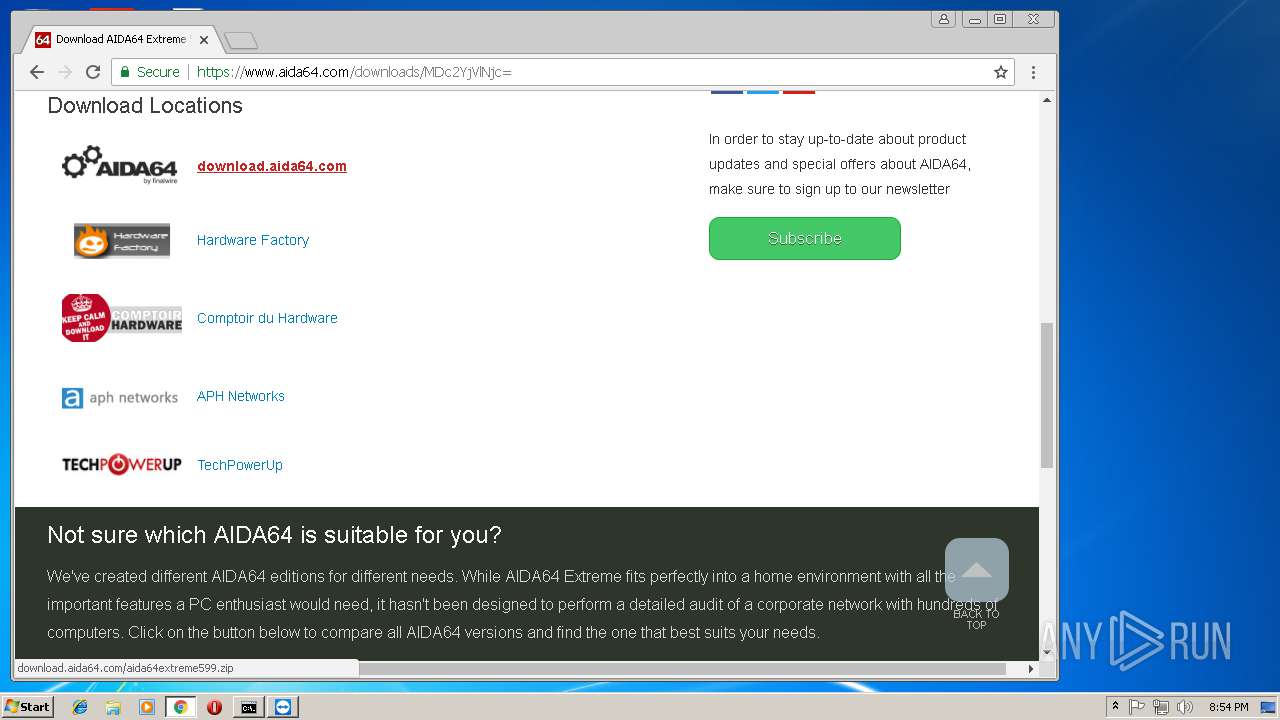Open Chrome three-dot menu
This screenshot has height=720, width=1280.
[x=1033, y=72]
